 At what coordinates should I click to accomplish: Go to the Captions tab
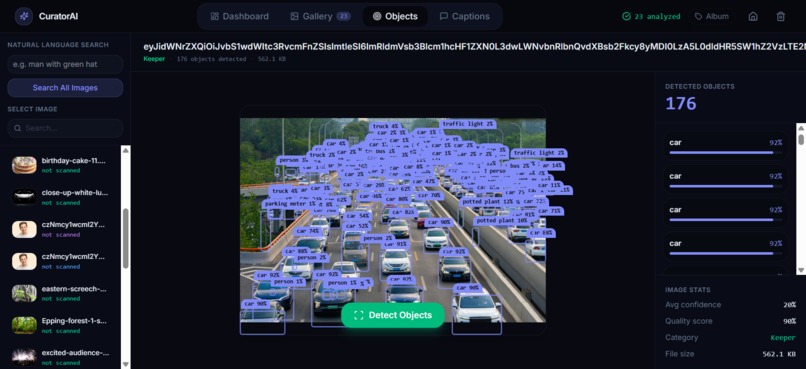tap(464, 16)
